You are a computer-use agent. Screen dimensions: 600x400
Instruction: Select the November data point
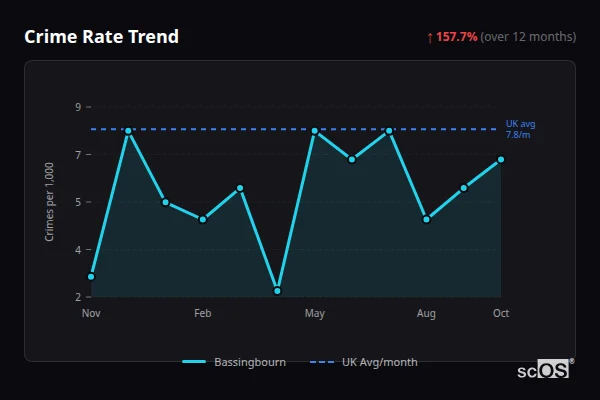point(91,277)
